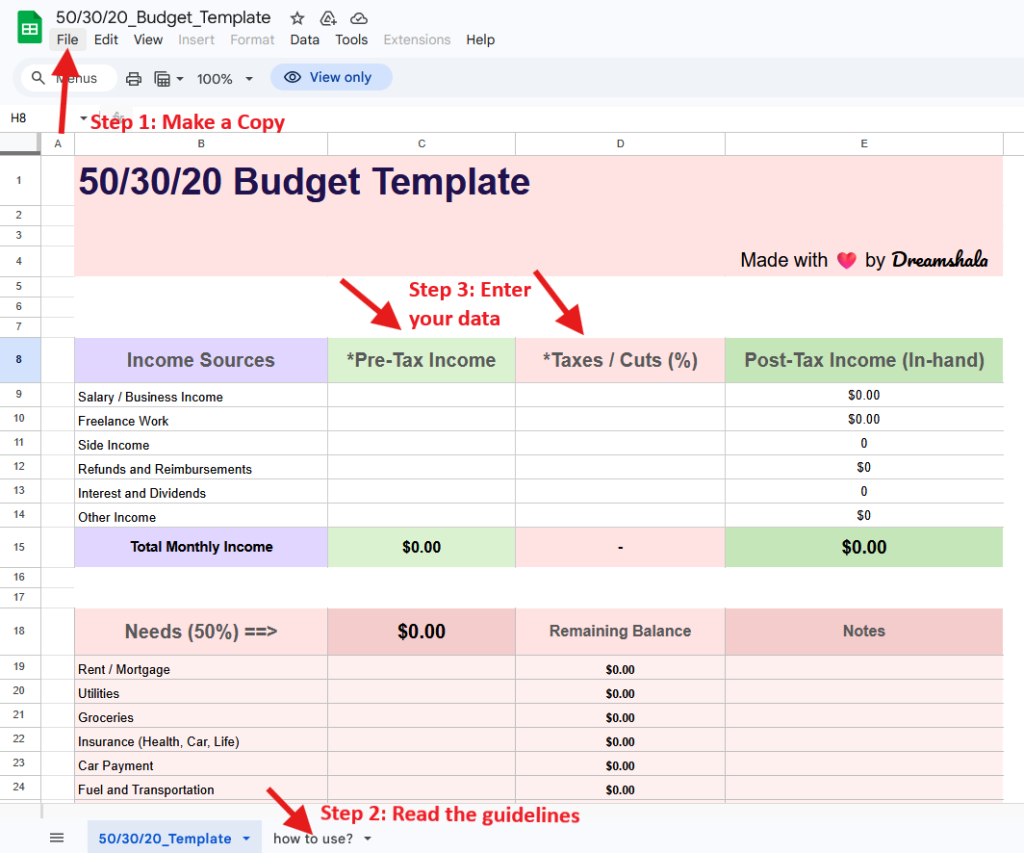Click the Fuel and Transportation cell
The width and height of the screenshot is (1024, 853).
(201, 789)
